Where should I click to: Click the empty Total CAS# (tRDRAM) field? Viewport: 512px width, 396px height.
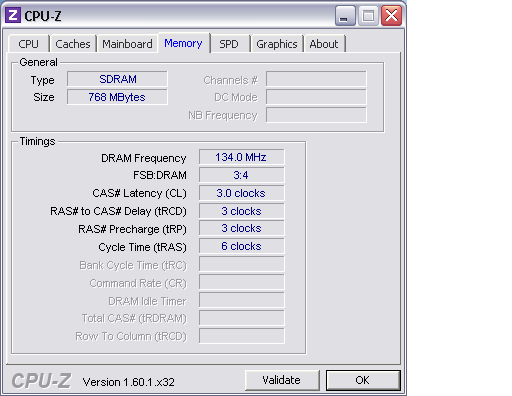[x=242, y=318]
